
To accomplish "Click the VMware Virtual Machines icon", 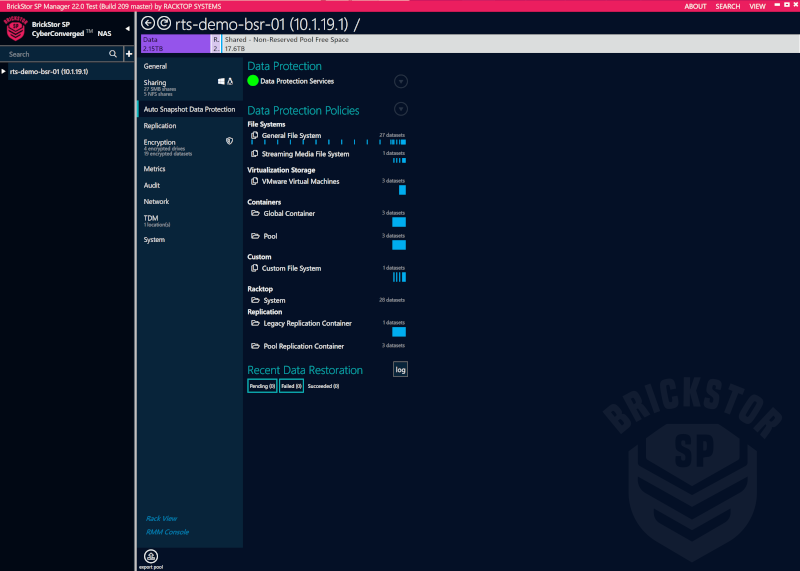I will [254, 181].
